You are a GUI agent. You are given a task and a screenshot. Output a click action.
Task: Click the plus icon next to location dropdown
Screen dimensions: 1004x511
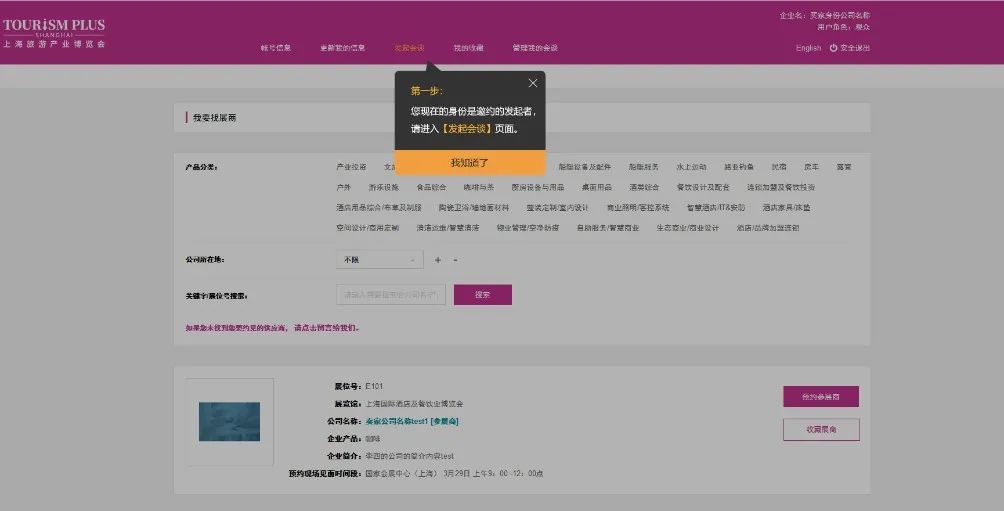(x=438, y=260)
